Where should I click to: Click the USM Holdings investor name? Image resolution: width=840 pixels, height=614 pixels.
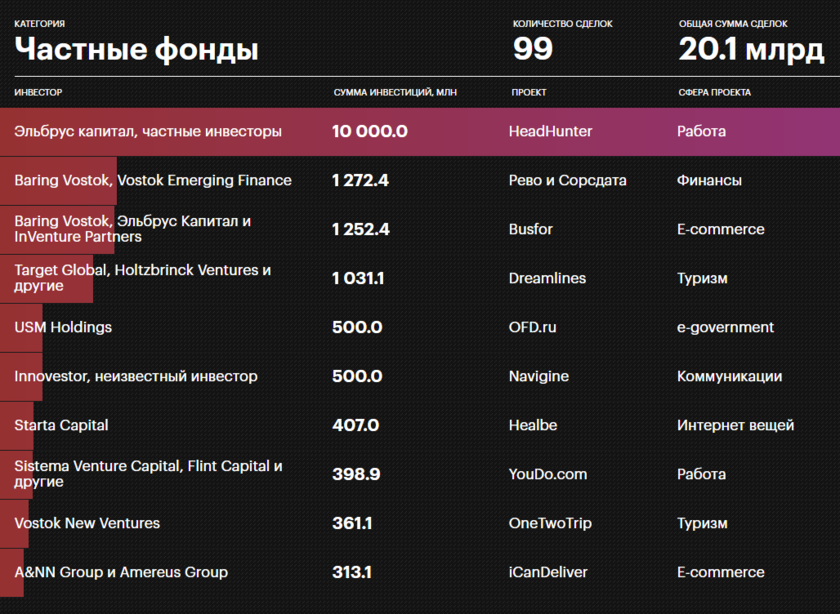[x=63, y=327]
